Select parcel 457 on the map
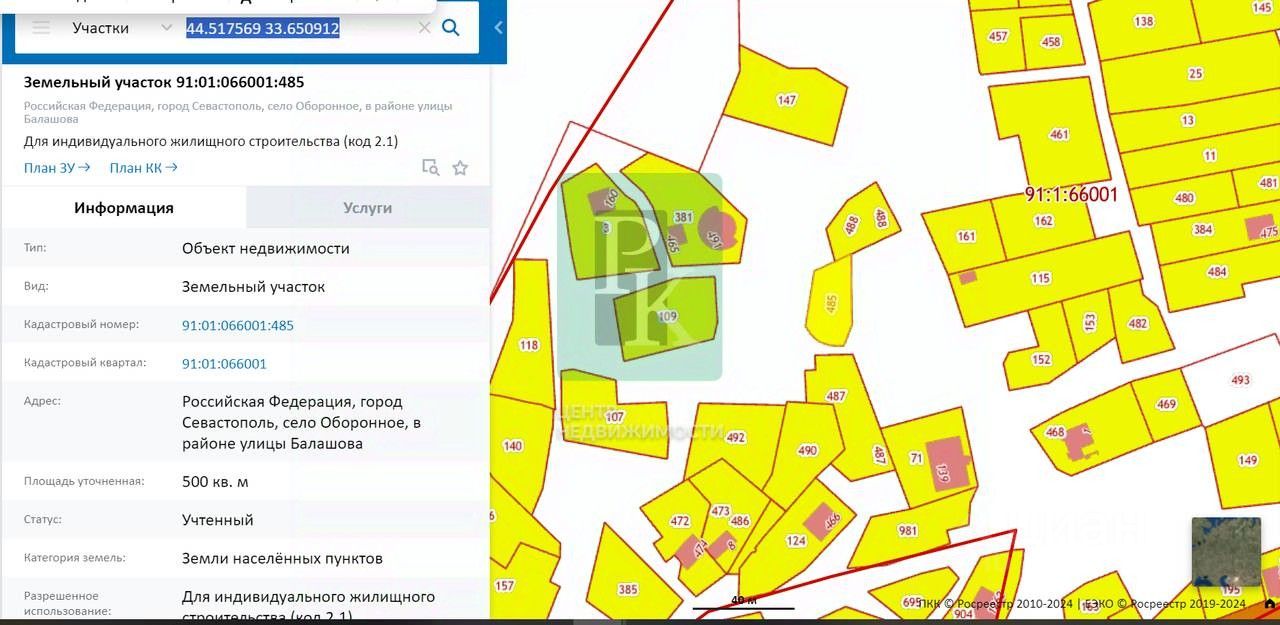Screen dimensions: 1280x625 998,36
